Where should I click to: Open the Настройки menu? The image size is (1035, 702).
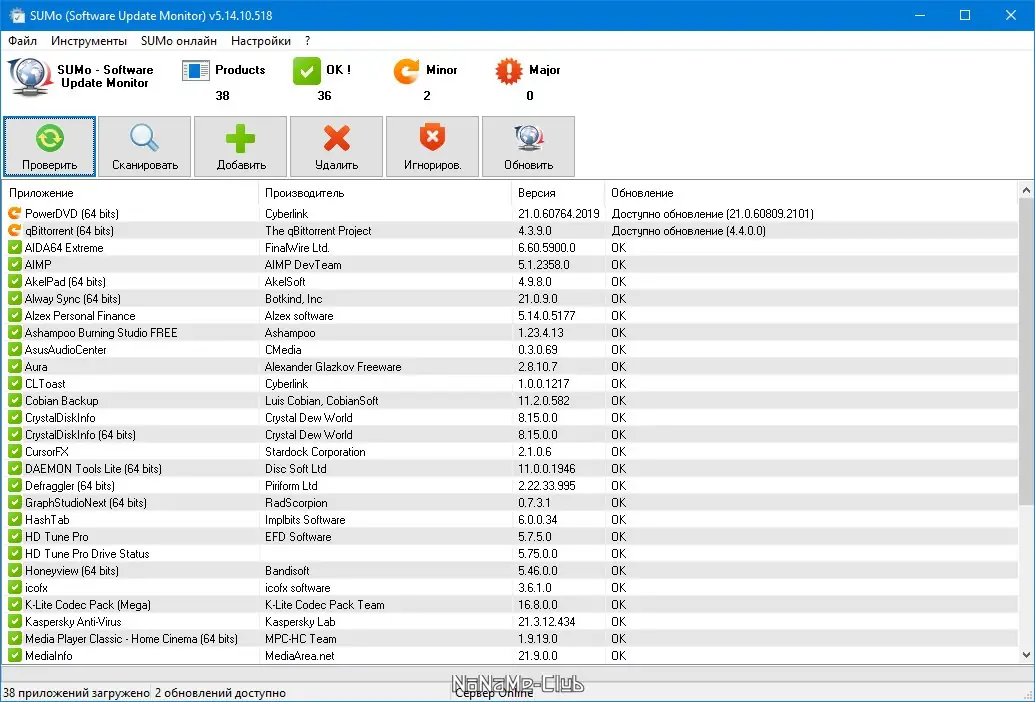pos(260,41)
